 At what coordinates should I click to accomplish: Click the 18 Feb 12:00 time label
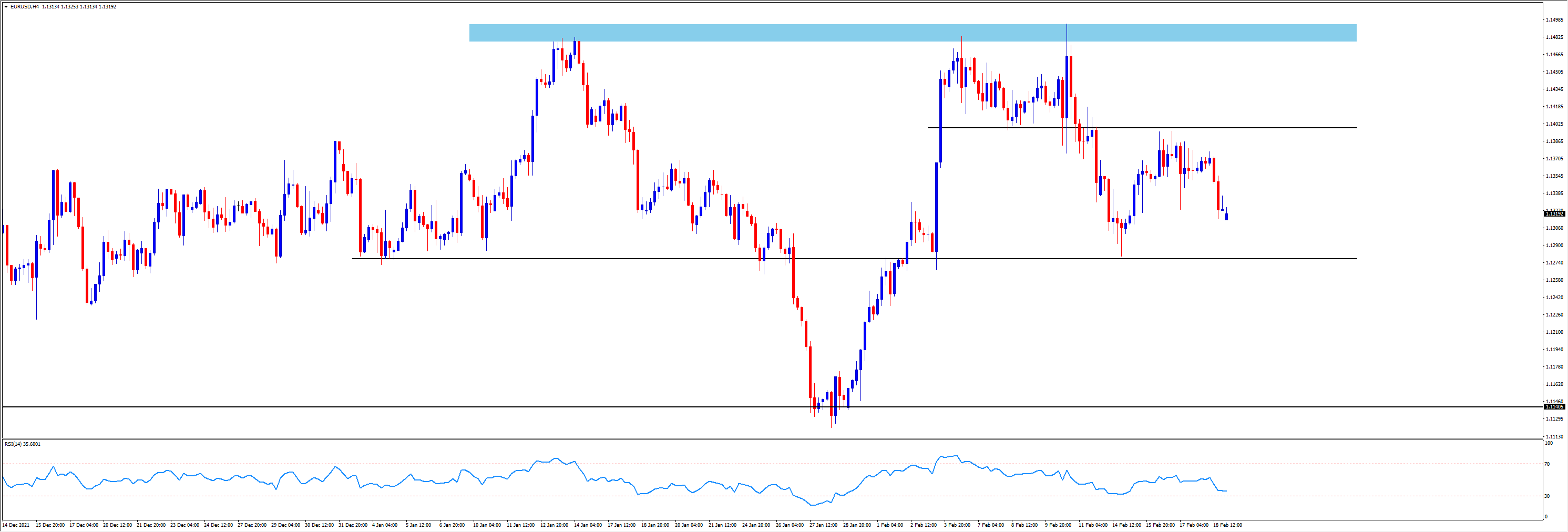pyautogui.click(x=1228, y=525)
